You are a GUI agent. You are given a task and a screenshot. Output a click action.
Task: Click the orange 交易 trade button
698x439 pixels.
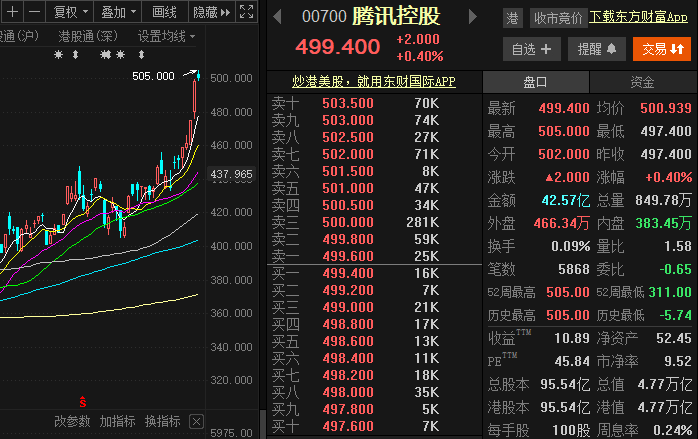pos(662,49)
